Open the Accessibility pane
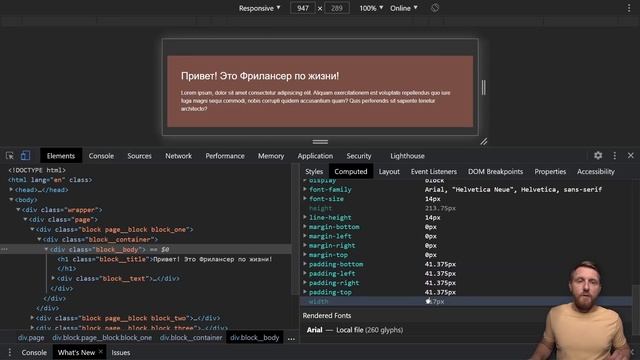 [x=596, y=171]
